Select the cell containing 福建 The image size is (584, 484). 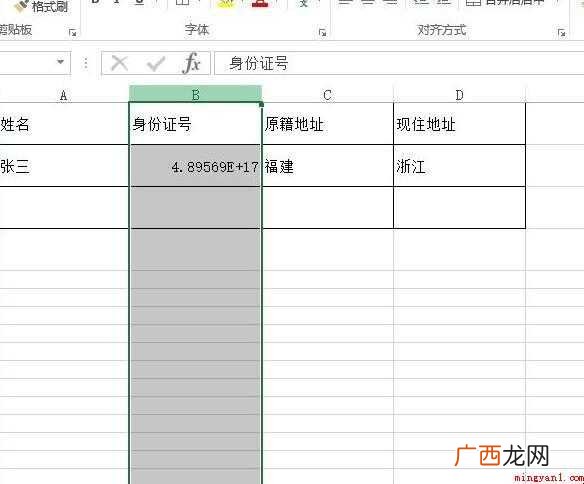tap(328, 166)
